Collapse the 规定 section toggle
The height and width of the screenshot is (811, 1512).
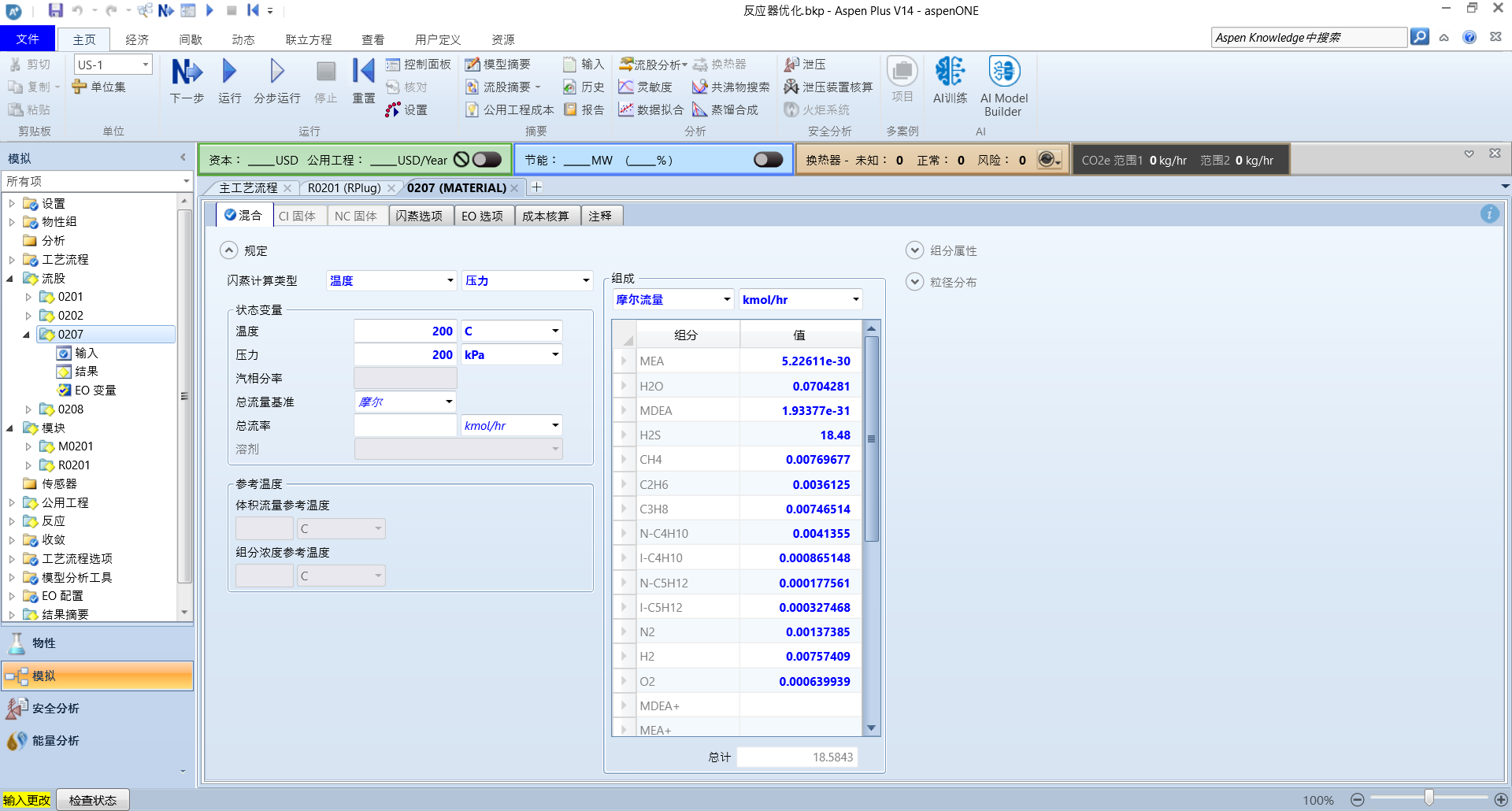(x=228, y=250)
